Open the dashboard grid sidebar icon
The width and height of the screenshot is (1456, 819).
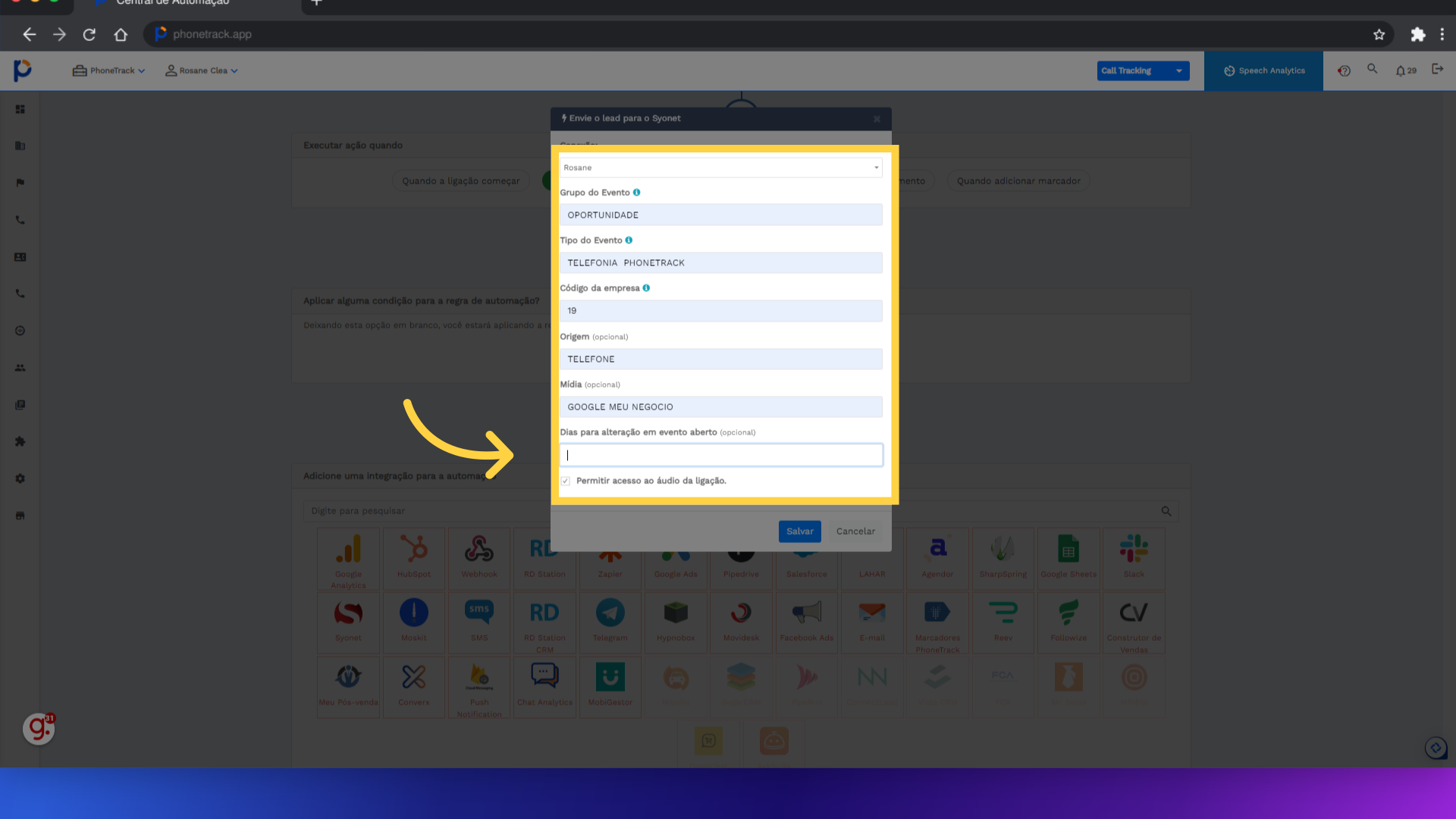[x=20, y=109]
